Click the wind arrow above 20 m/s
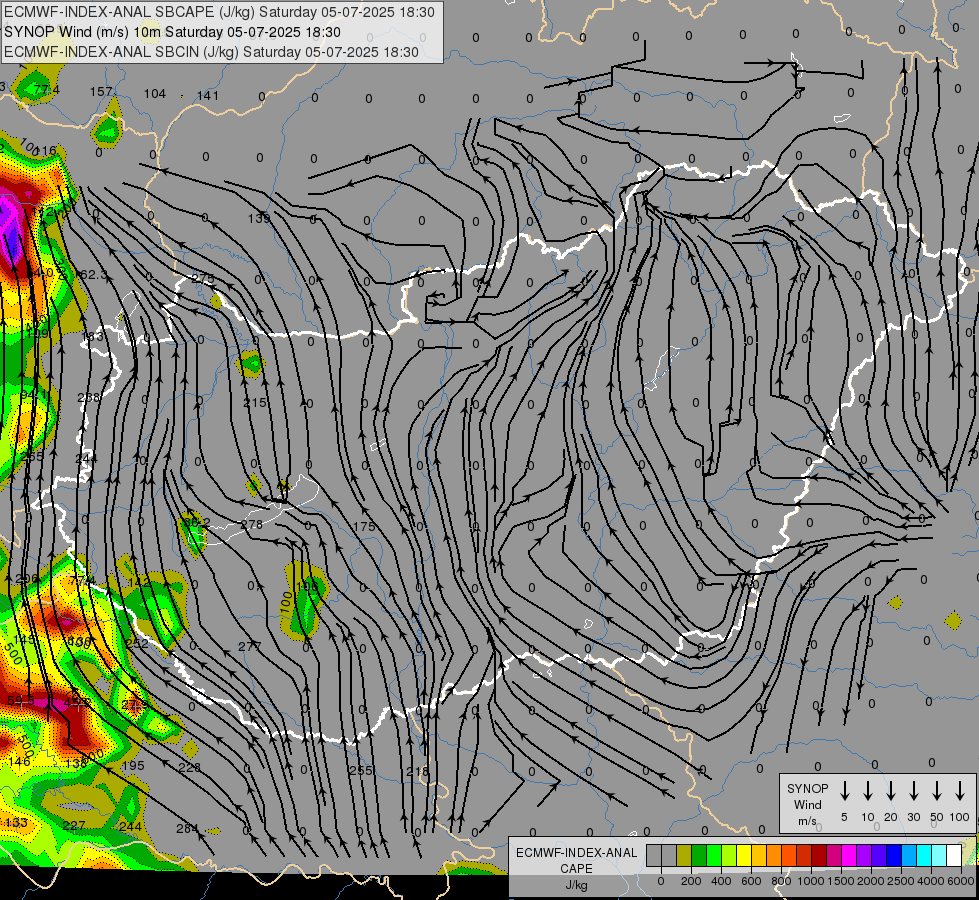Viewport: 979px width, 900px height. click(891, 790)
